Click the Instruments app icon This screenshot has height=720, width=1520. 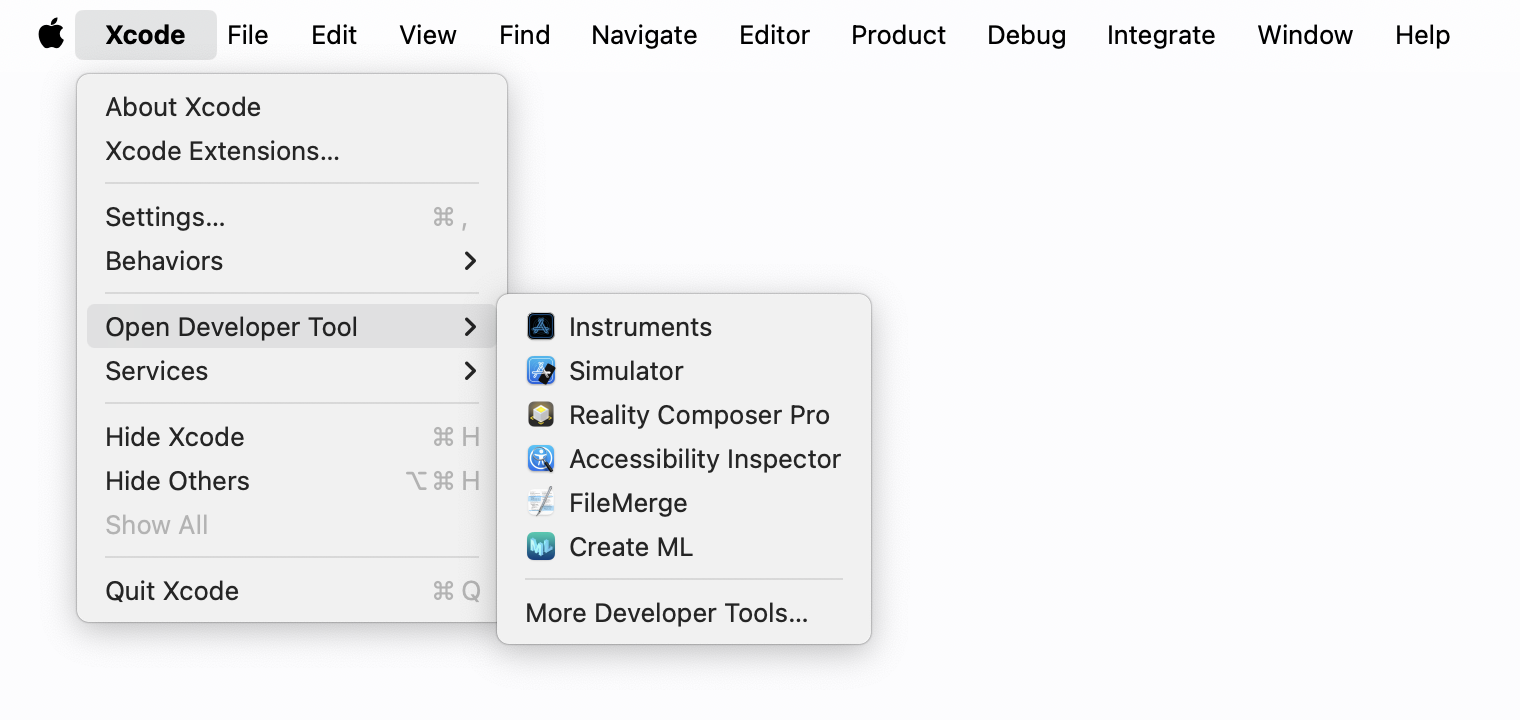coord(541,326)
